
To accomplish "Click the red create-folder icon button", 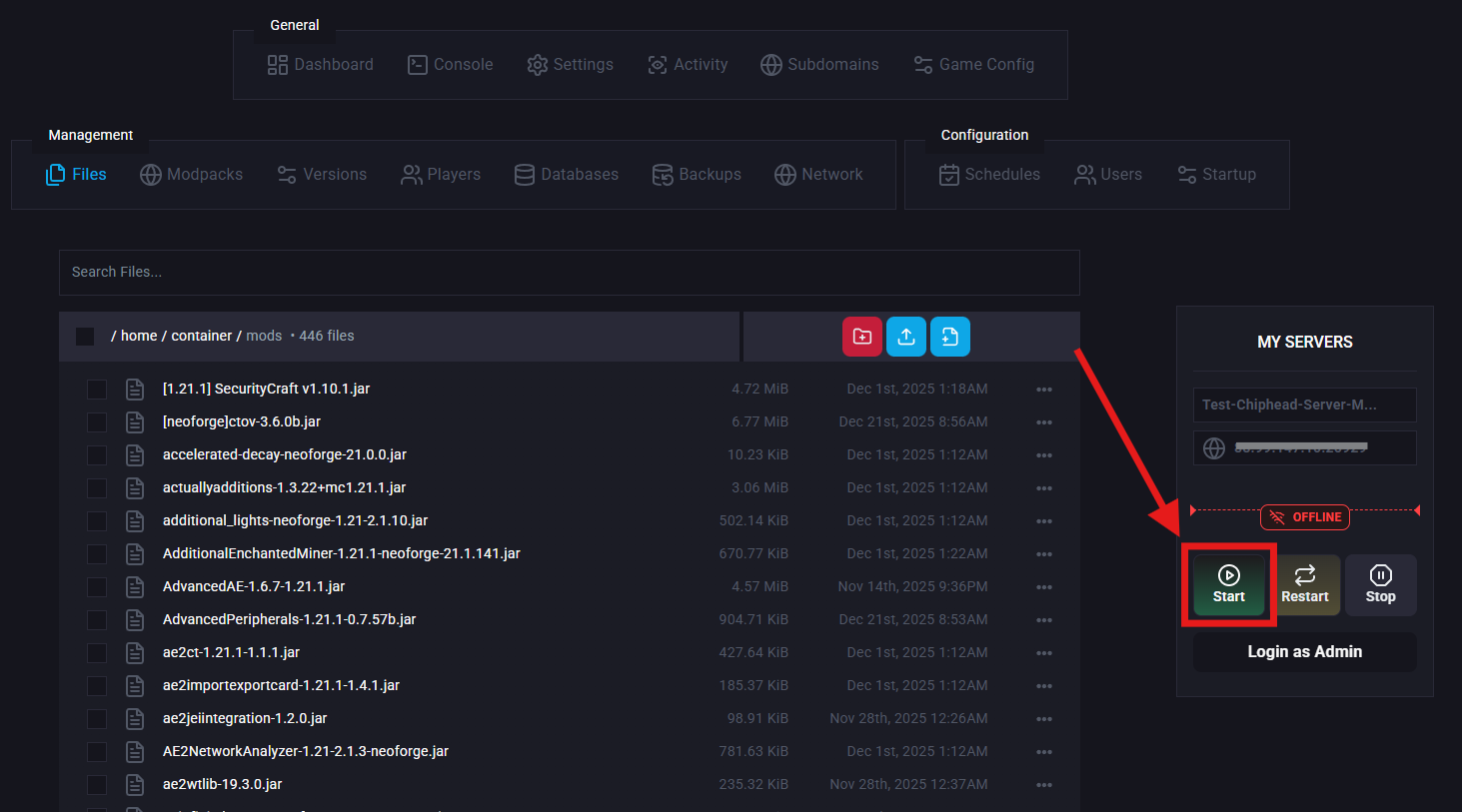I will point(862,337).
